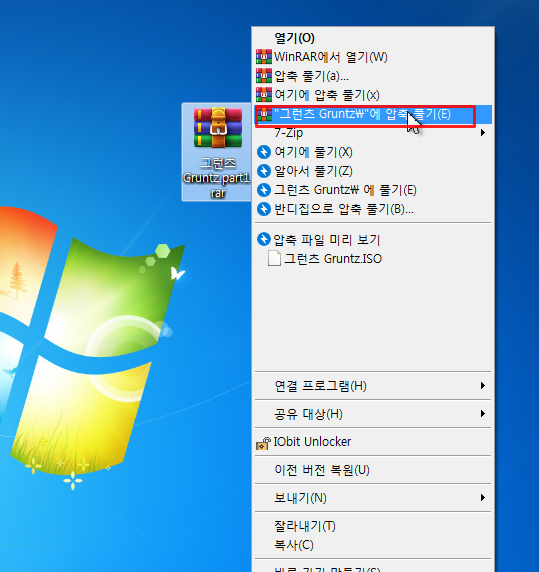Open the 7-Zip submenu

(x=373, y=133)
